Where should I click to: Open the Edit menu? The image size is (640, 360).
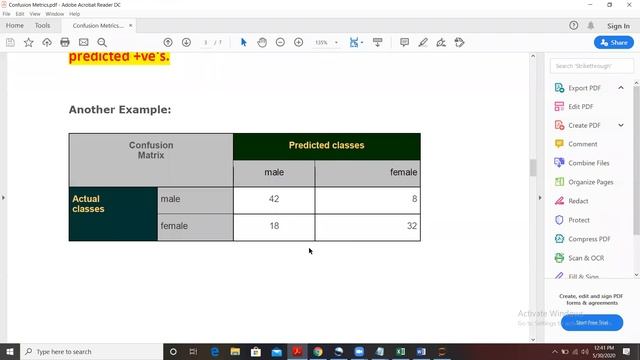tap(20, 14)
